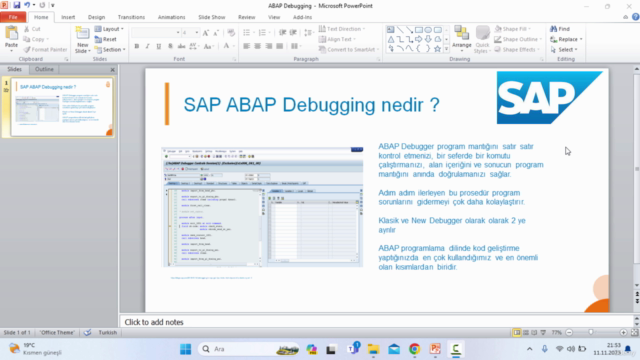Center the text alignment
This screenshot has height=360, width=640.
coord(258,46)
